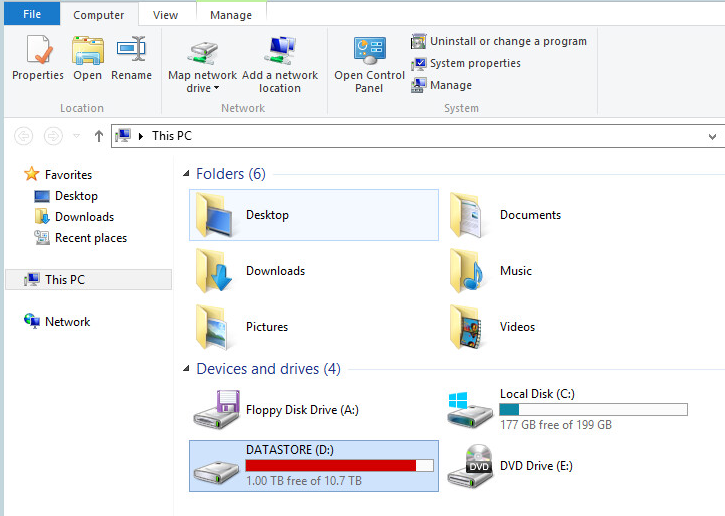Click the Folders (6) group header
Viewport: 725px width, 516px height.
point(231,174)
